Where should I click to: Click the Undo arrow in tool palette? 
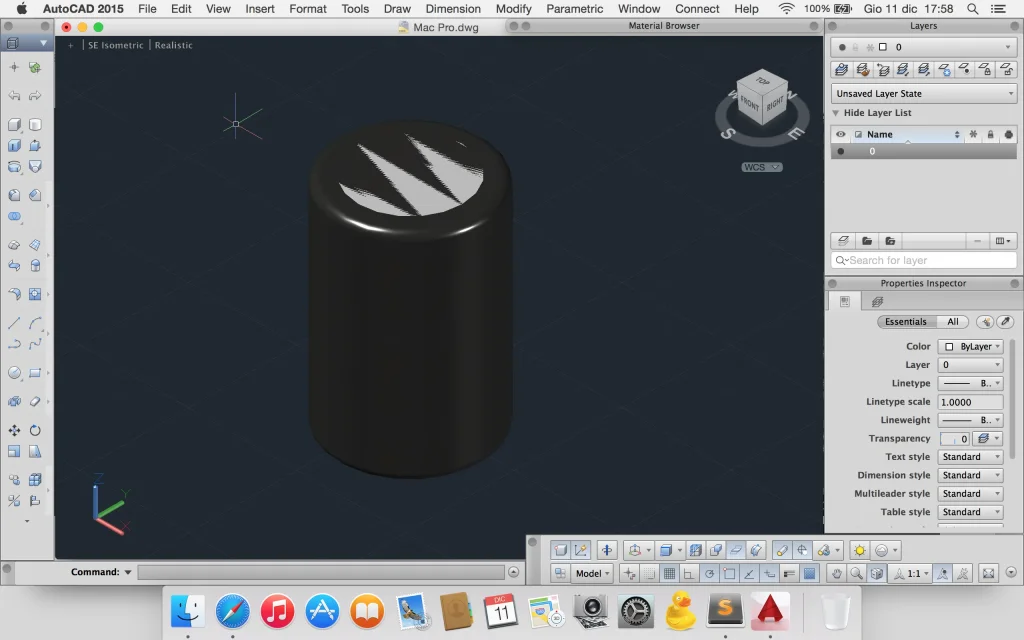(x=14, y=95)
